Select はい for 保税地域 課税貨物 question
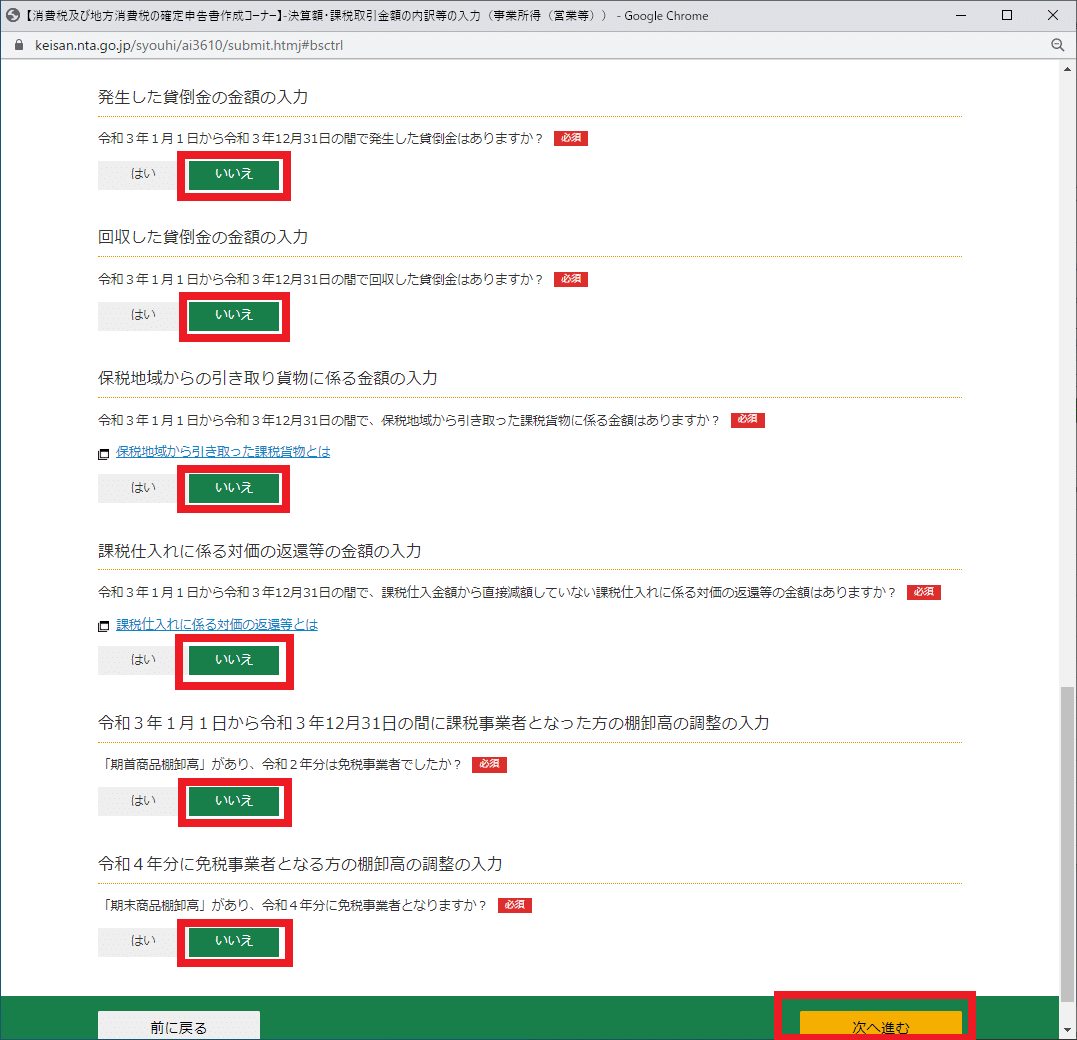The width and height of the screenshot is (1077, 1040). click(143, 488)
